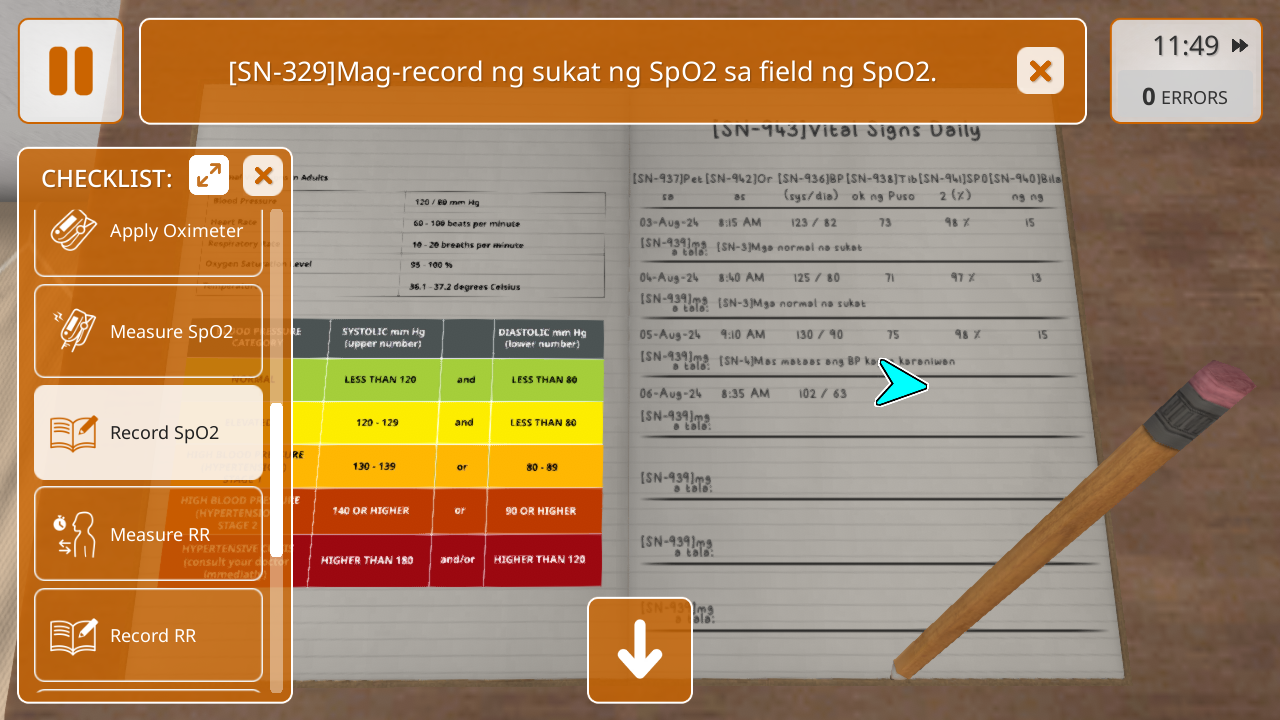Select the Measure SpO2 icon
This screenshot has width=1280, height=720.
(x=73, y=331)
